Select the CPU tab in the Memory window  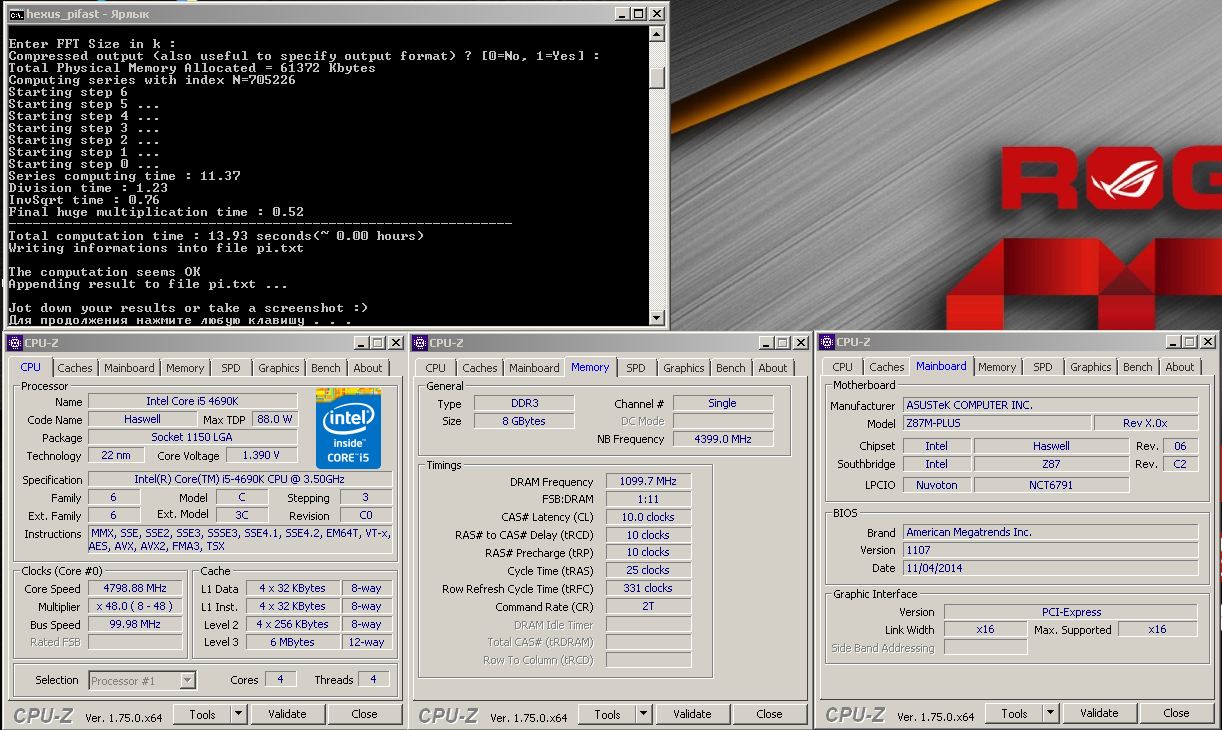[436, 368]
